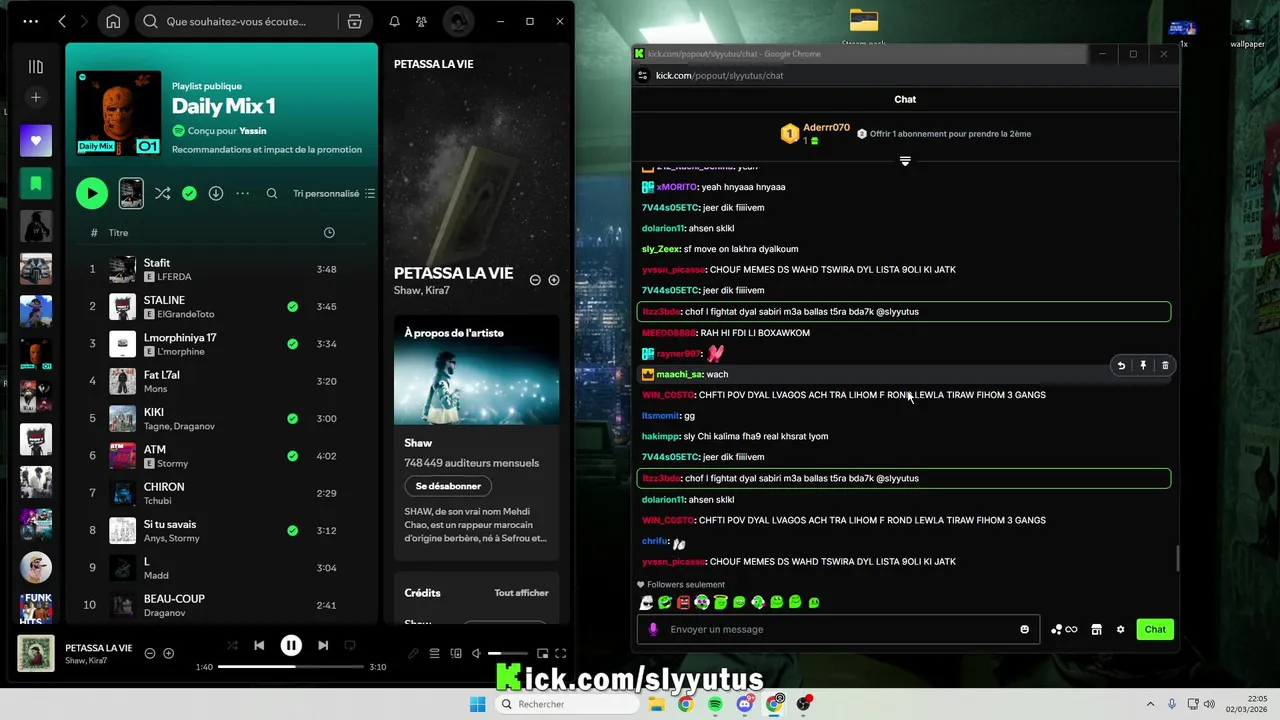Search within Daily Mix 1 playlist
1280x720 pixels.
click(271, 193)
